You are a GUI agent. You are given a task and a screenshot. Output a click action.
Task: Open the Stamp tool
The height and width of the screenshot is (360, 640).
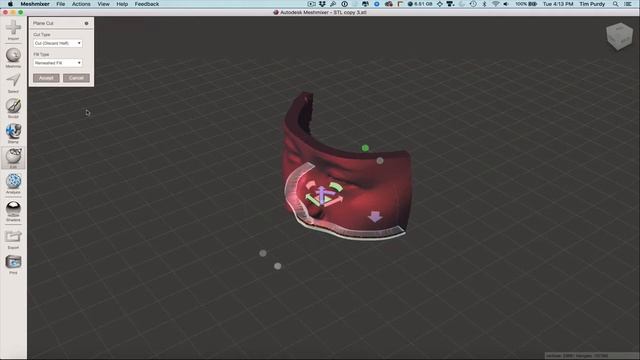13,133
